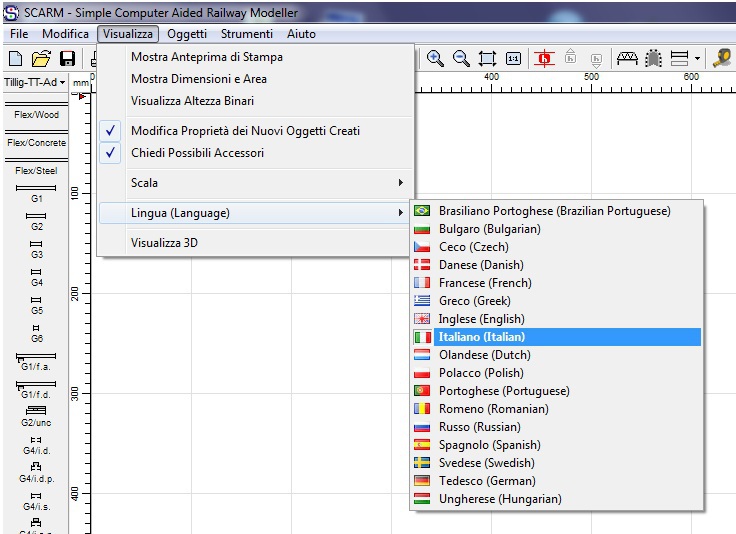Select Svedese (Swedish) language
The image size is (736, 534).
pos(557,463)
